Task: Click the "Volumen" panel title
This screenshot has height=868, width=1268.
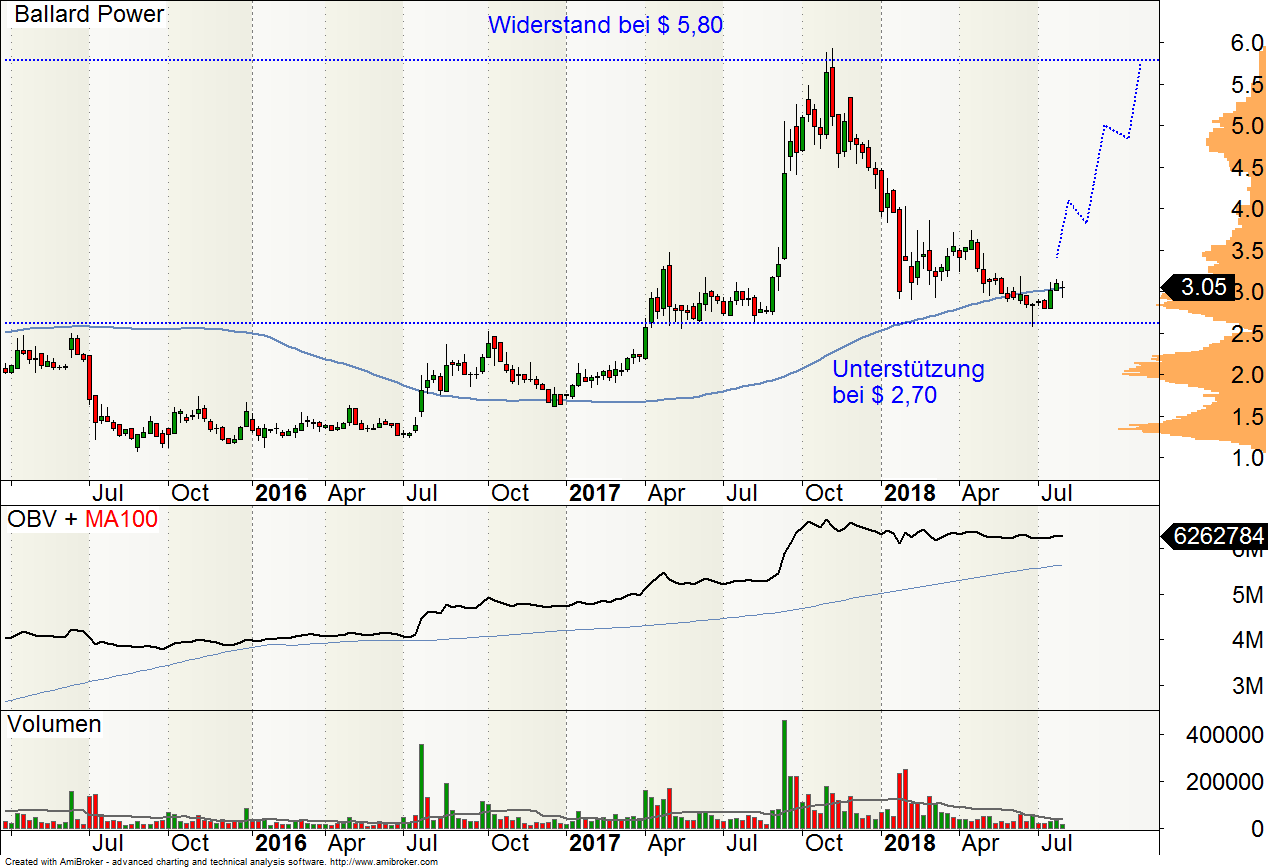Action: [54, 724]
